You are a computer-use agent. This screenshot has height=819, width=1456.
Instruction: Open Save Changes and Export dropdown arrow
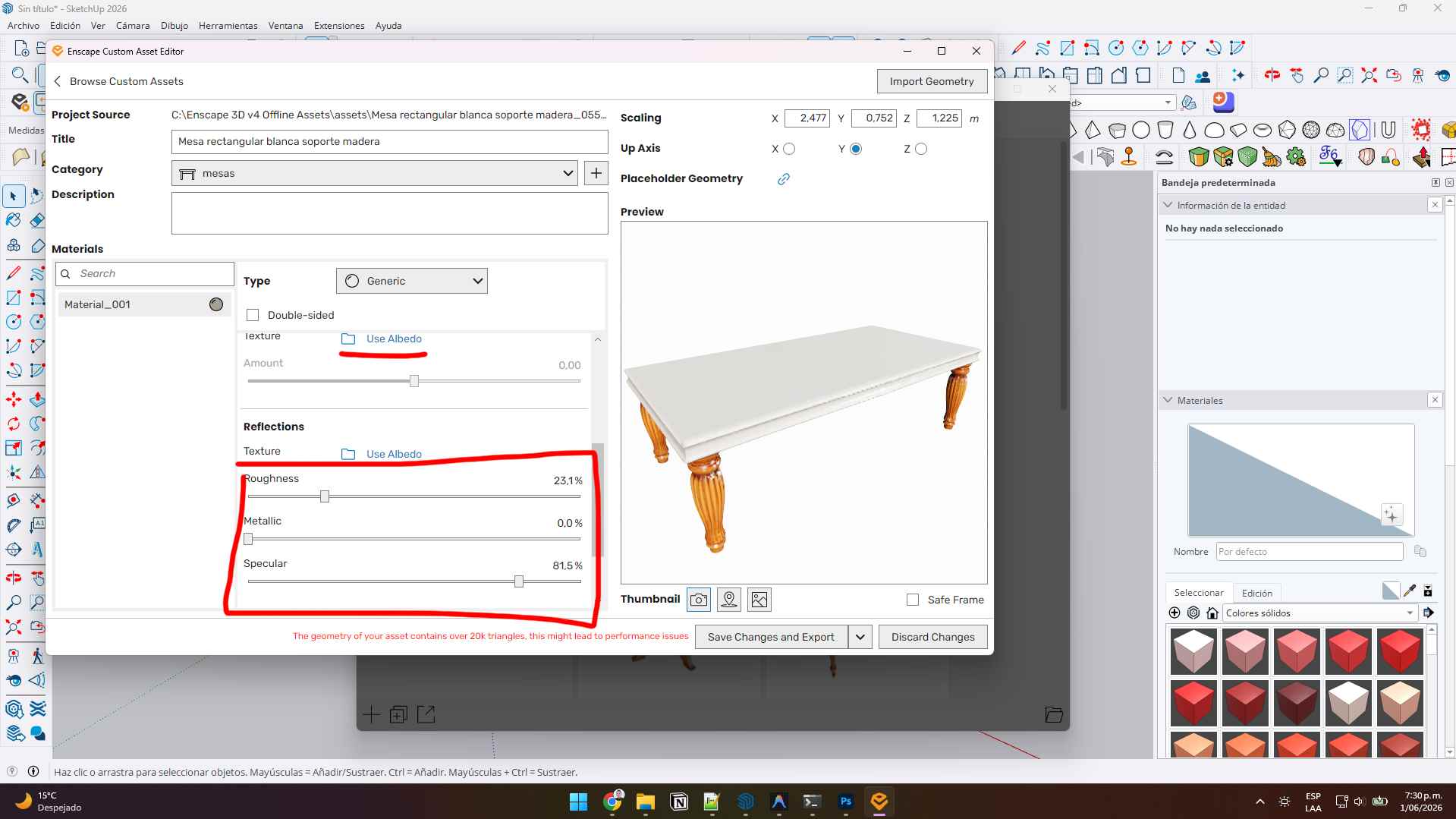coord(860,637)
